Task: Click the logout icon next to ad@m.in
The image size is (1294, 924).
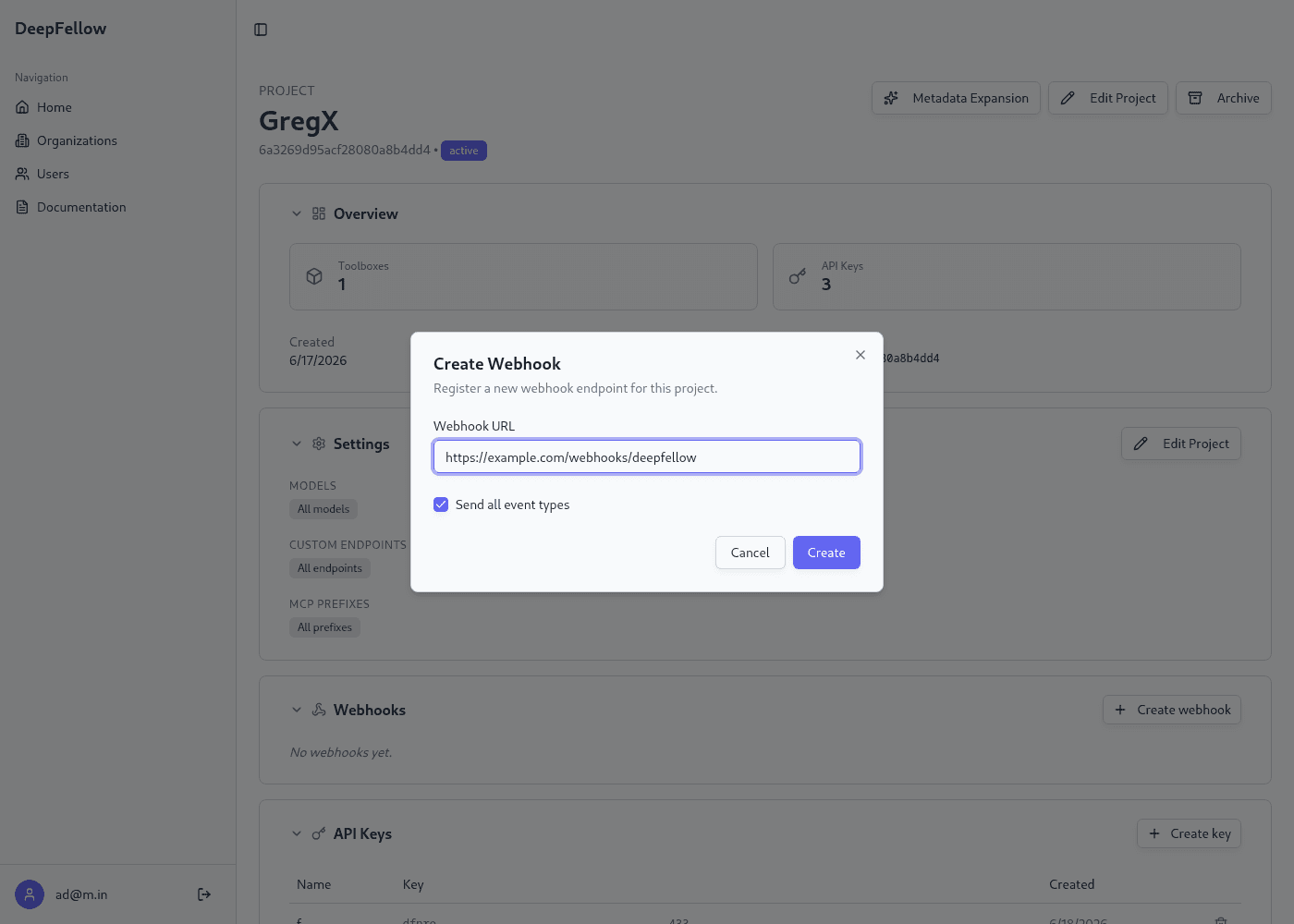Action: point(204,894)
